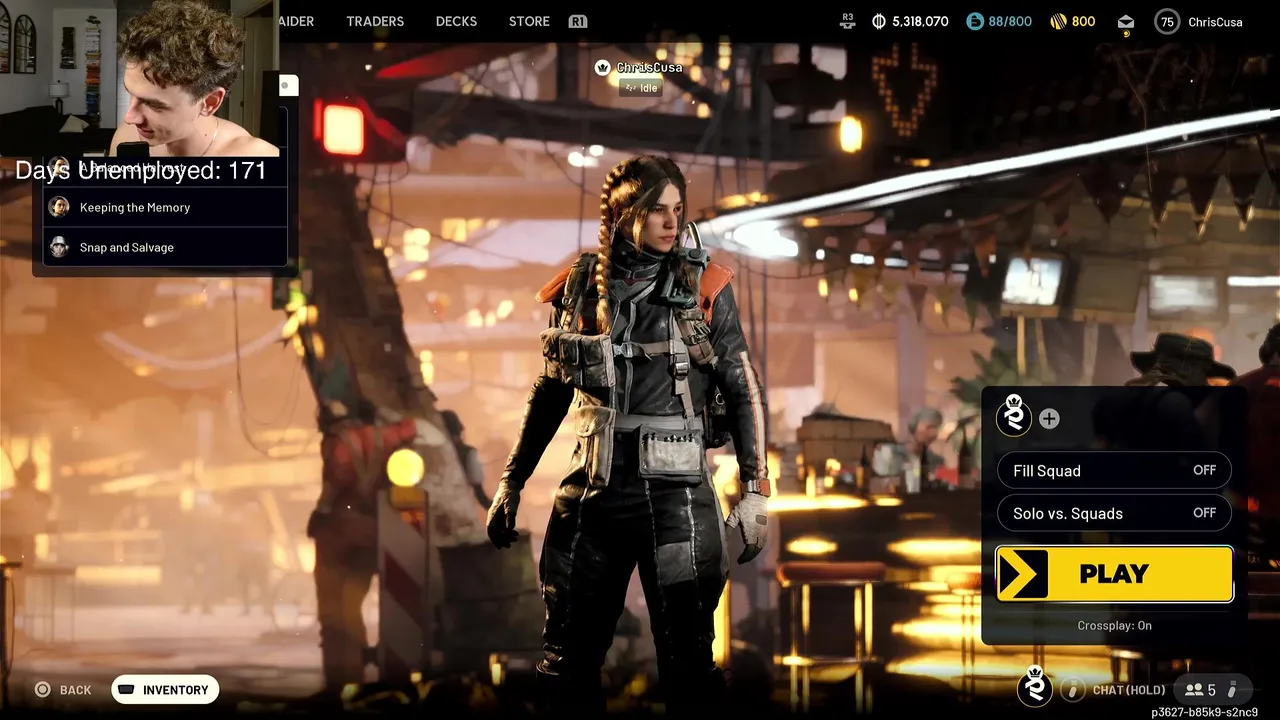The width and height of the screenshot is (1280, 720).
Task: Click the crown icon above the character
Action: (603, 67)
